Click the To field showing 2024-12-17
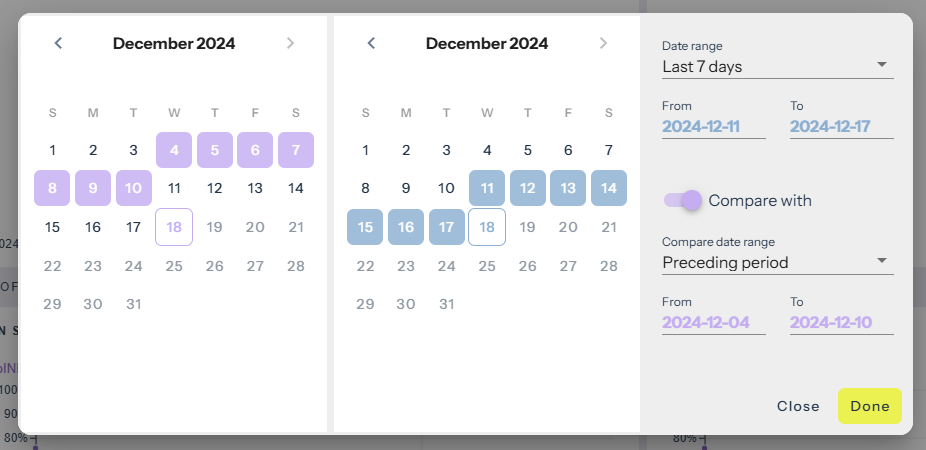 tap(841, 127)
